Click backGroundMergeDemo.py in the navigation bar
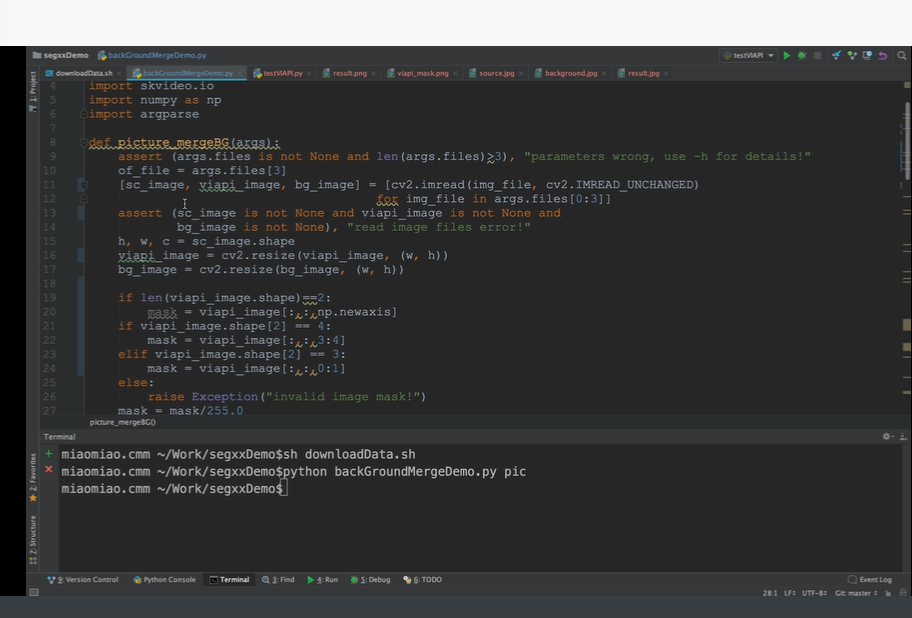 click(x=152, y=55)
